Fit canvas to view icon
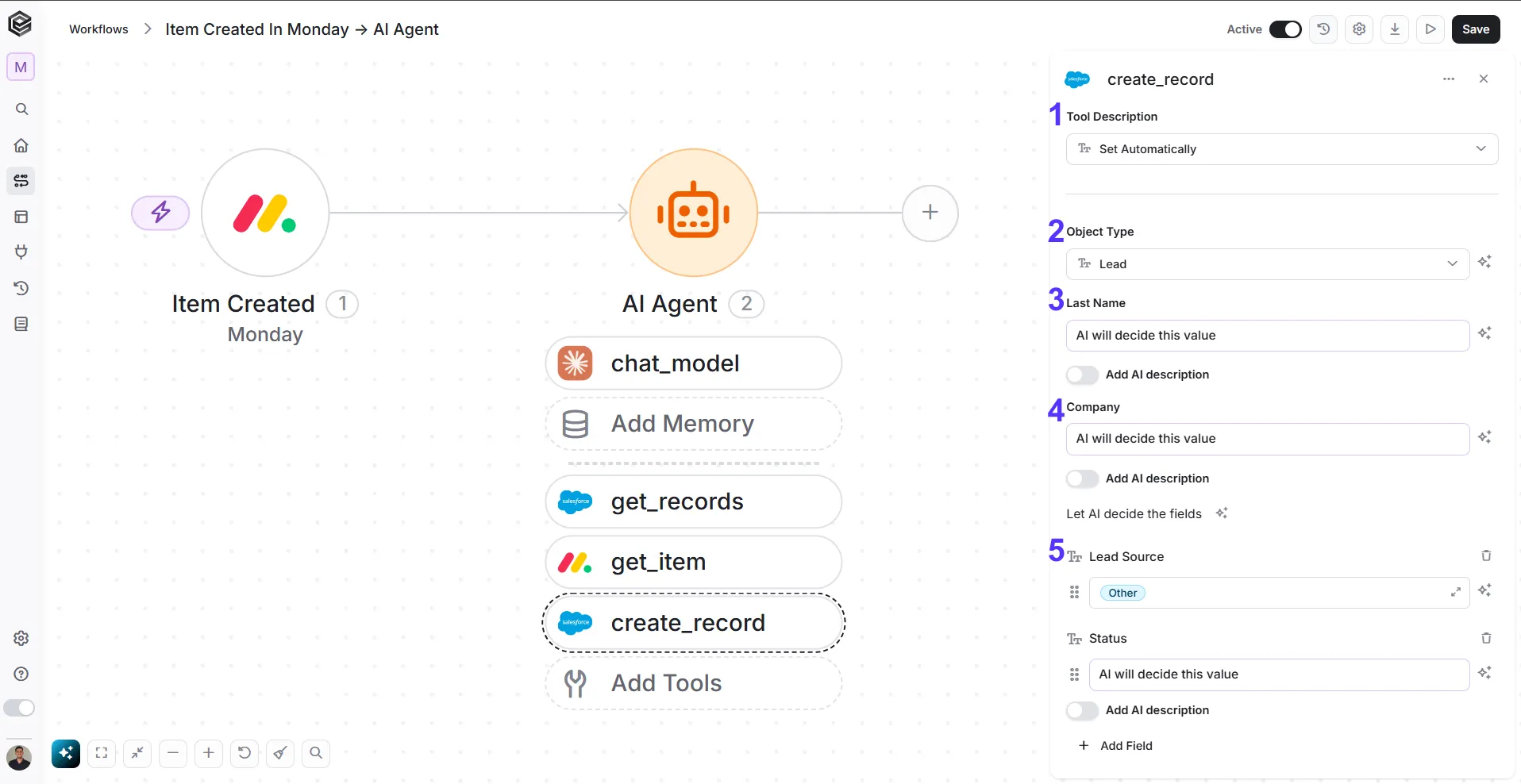This screenshot has height=784, width=1521. (102, 753)
